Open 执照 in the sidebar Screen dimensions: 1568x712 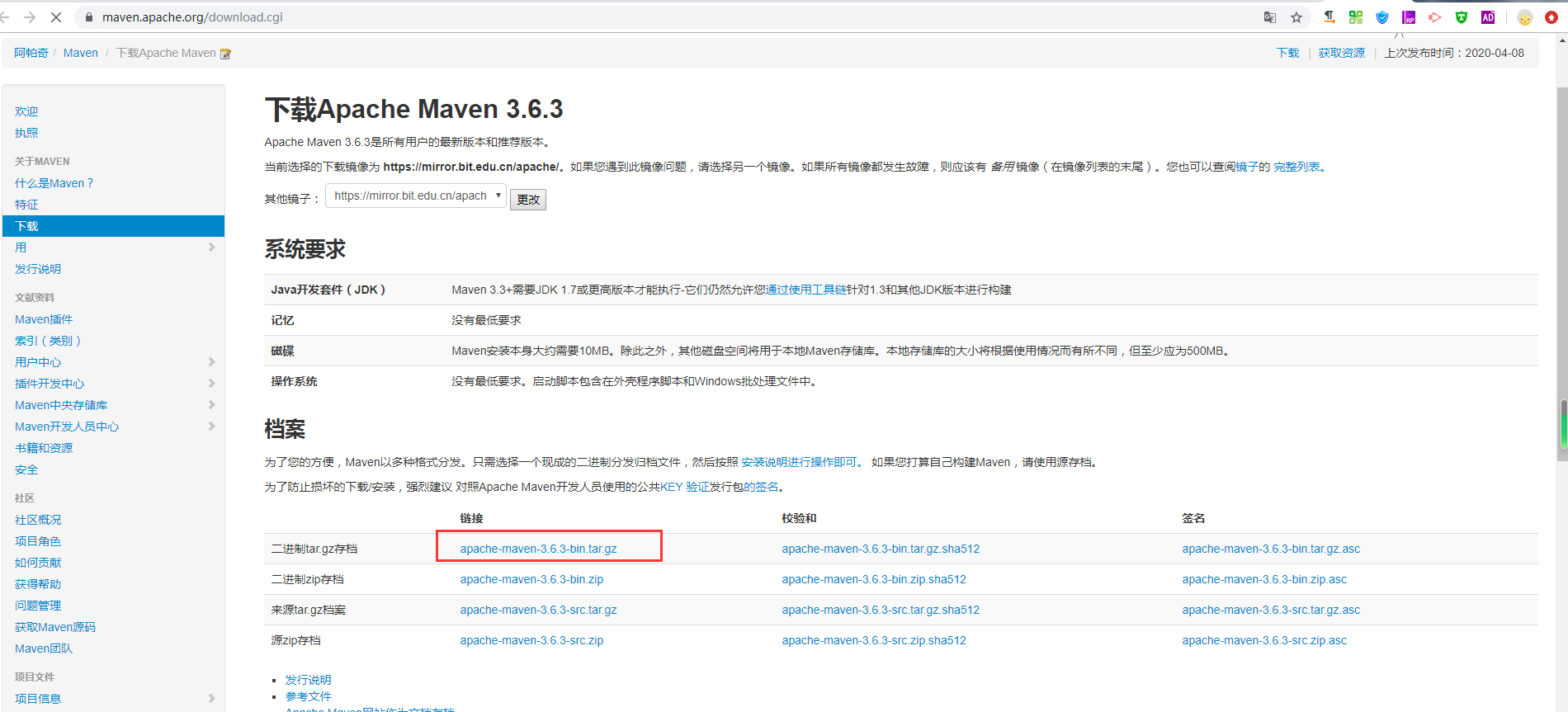26,133
